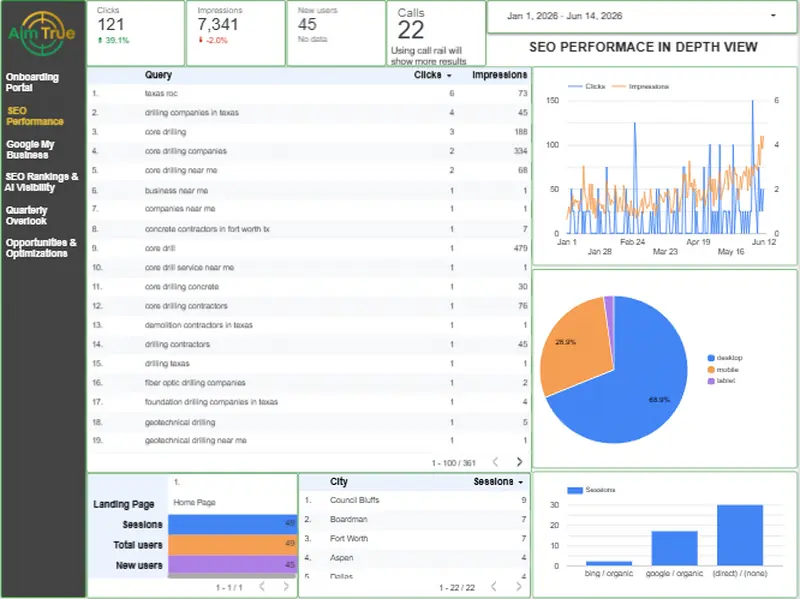
Task: Select 'demolition contractors in texas' row
Action: (x=309, y=325)
